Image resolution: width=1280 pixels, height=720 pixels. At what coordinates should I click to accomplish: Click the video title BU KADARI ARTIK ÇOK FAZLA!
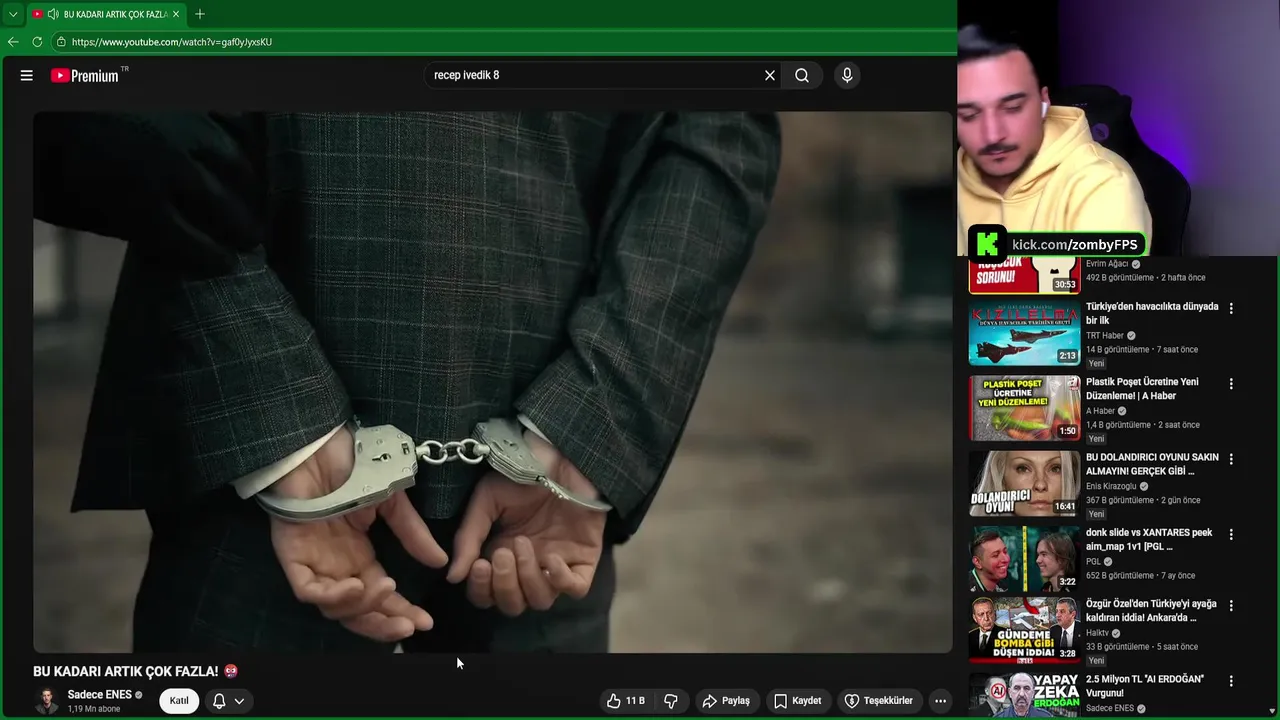pyautogui.click(x=126, y=671)
